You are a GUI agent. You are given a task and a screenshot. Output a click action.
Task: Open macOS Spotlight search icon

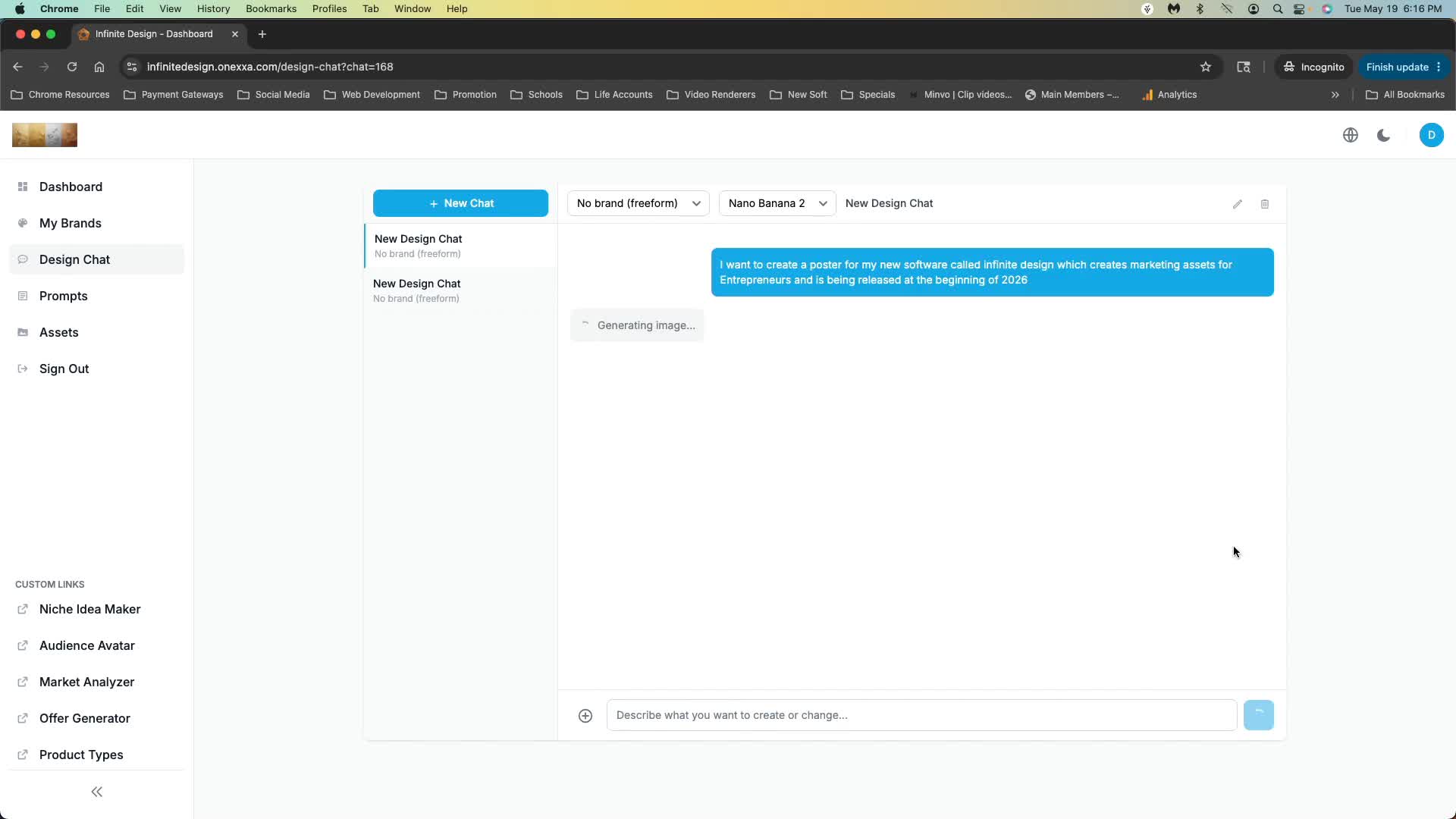tap(1278, 9)
